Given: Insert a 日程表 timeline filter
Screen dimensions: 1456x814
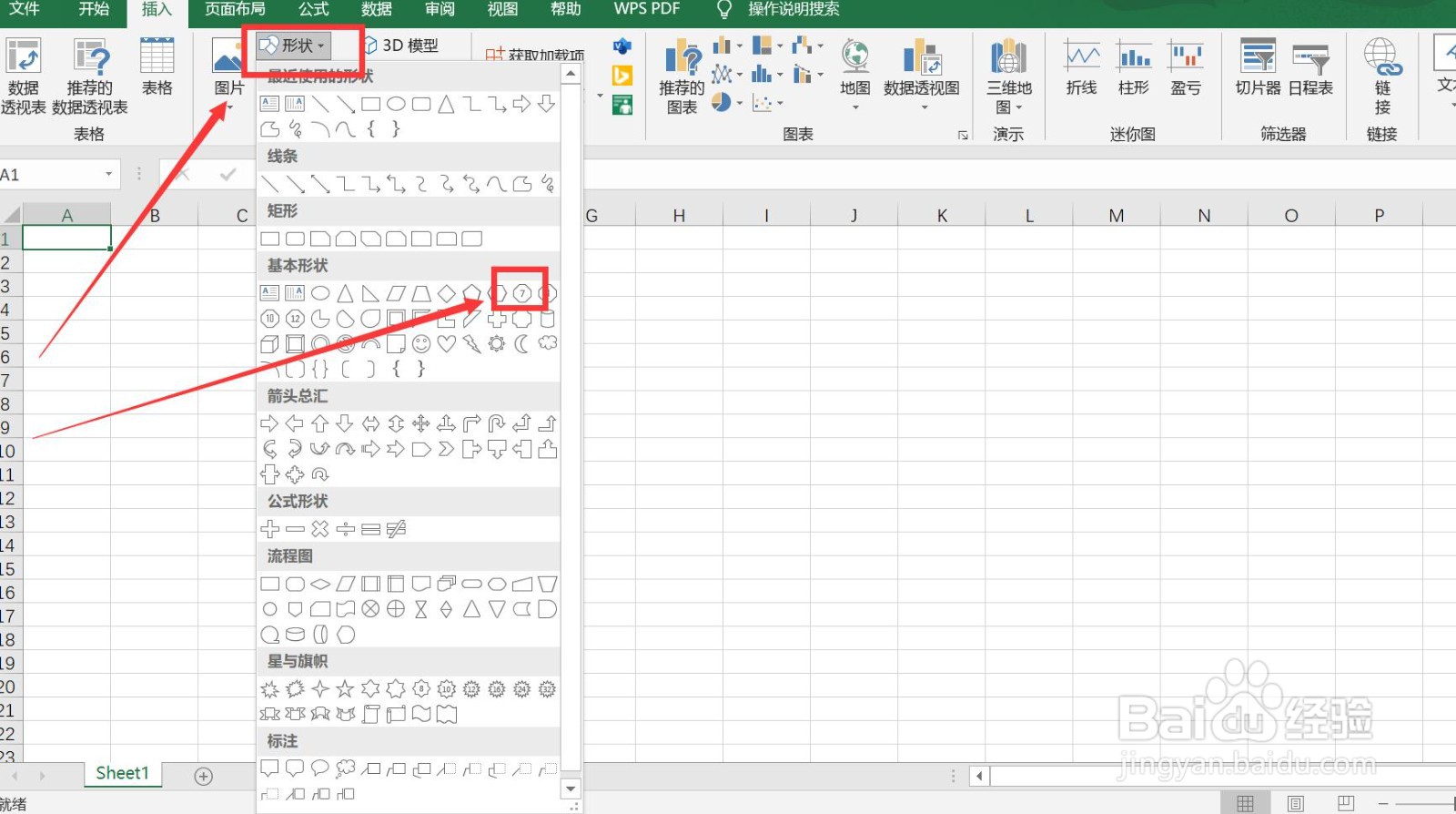Looking at the screenshot, I should (1310, 68).
